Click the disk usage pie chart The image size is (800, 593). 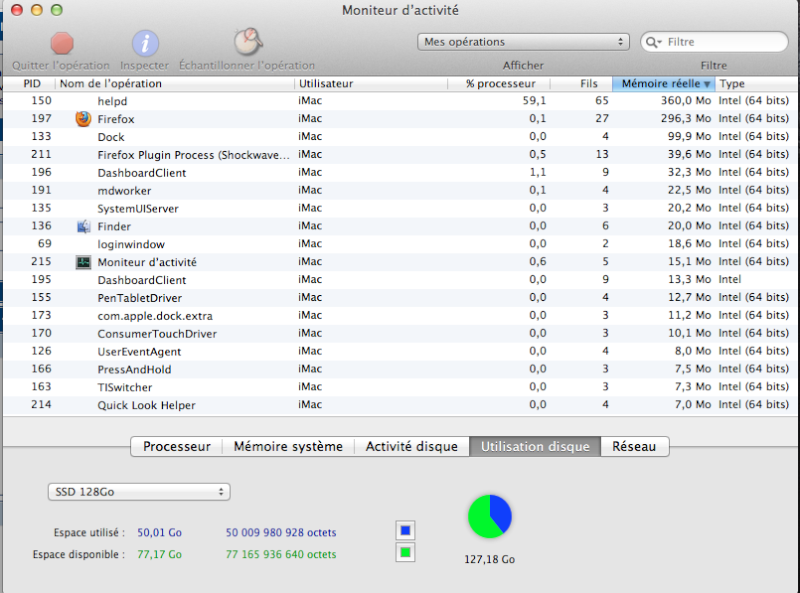(x=489, y=516)
